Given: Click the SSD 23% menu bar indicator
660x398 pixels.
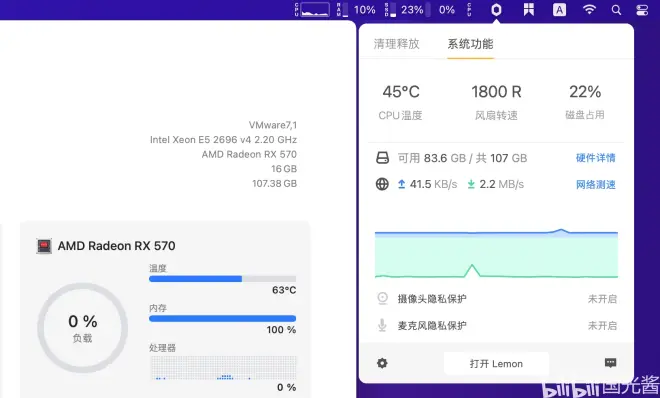Looking at the screenshot, I should point(404,10).
